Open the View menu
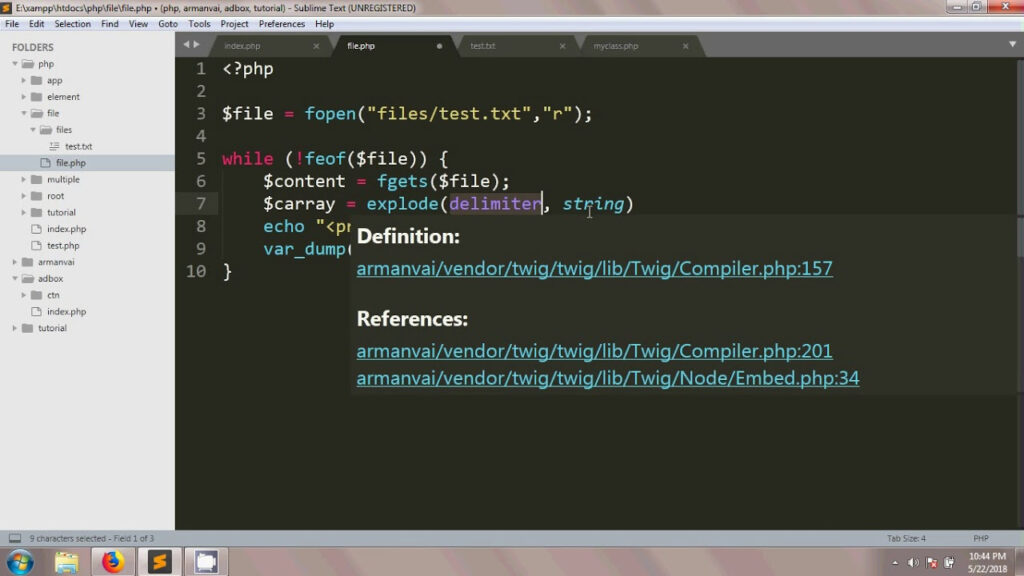This screenshot has width=1024, height=576. point(138,24)
